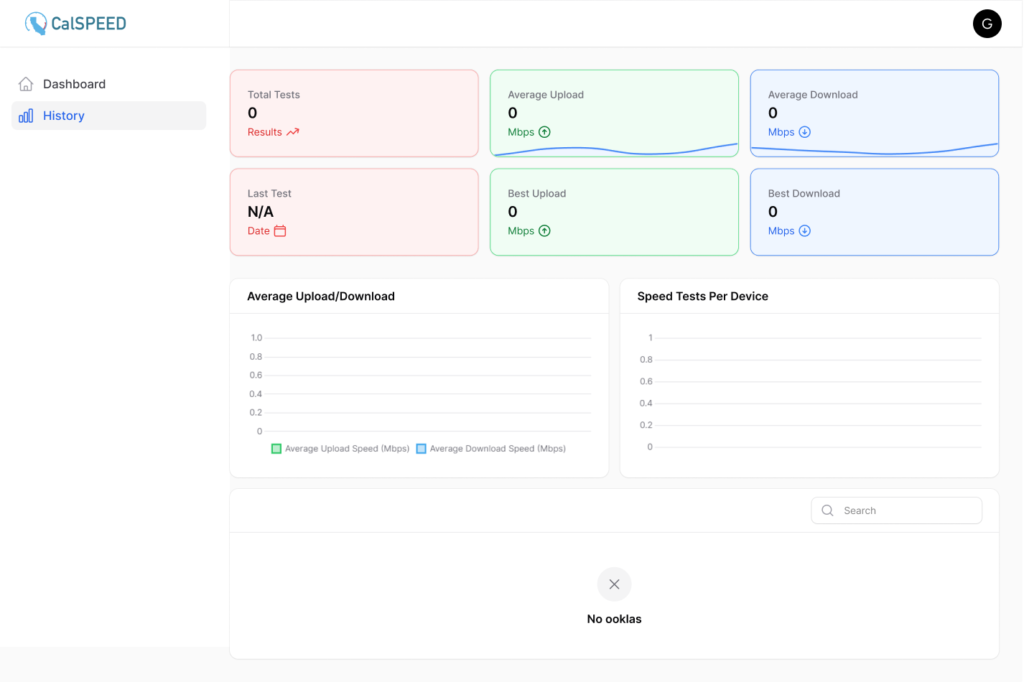Click the Speed Tests Per Device chart
The image size is (1024, 682).
coord(809,392)
